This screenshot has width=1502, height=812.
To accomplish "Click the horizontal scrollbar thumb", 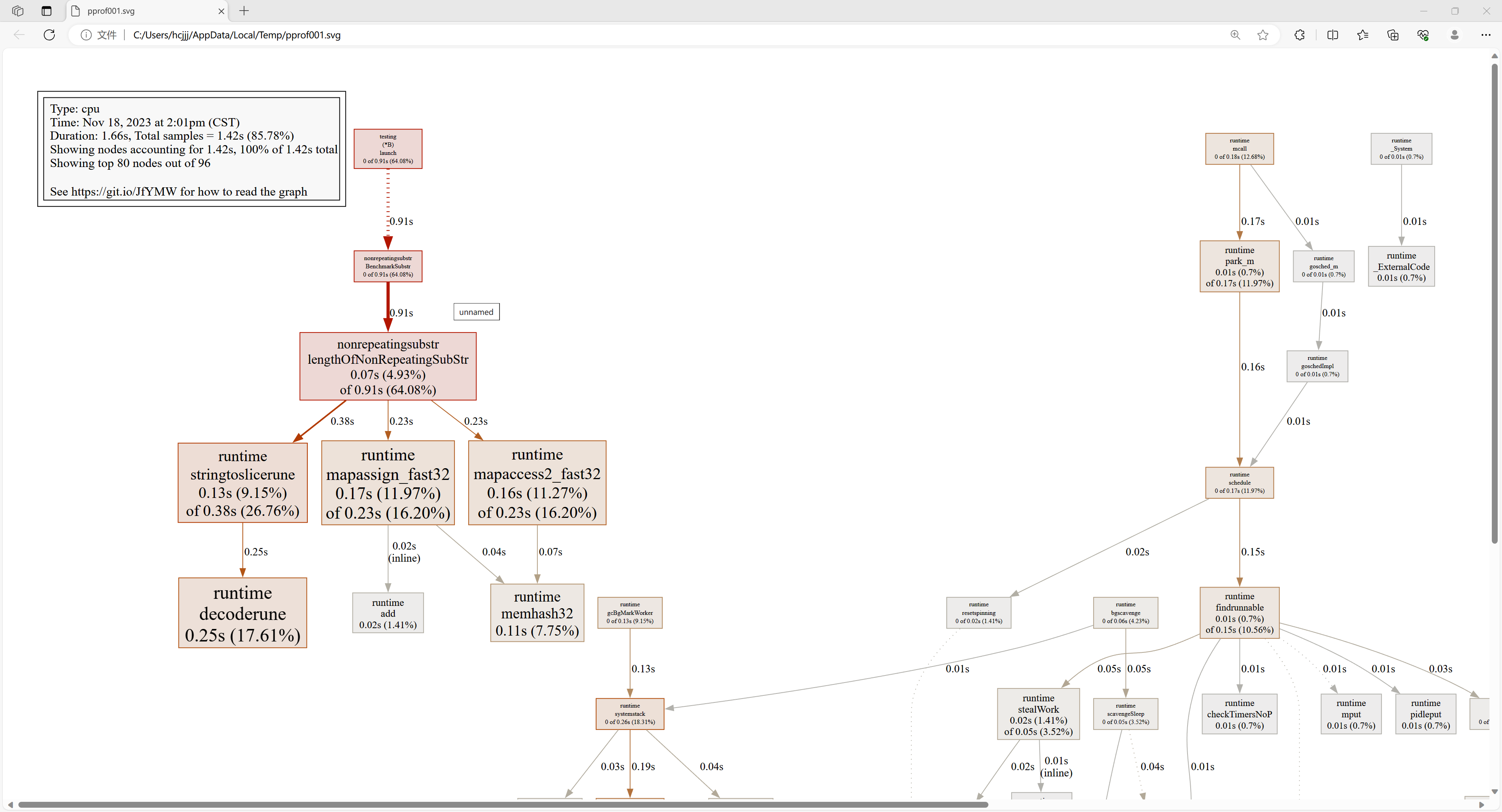I will click(501, 805).
